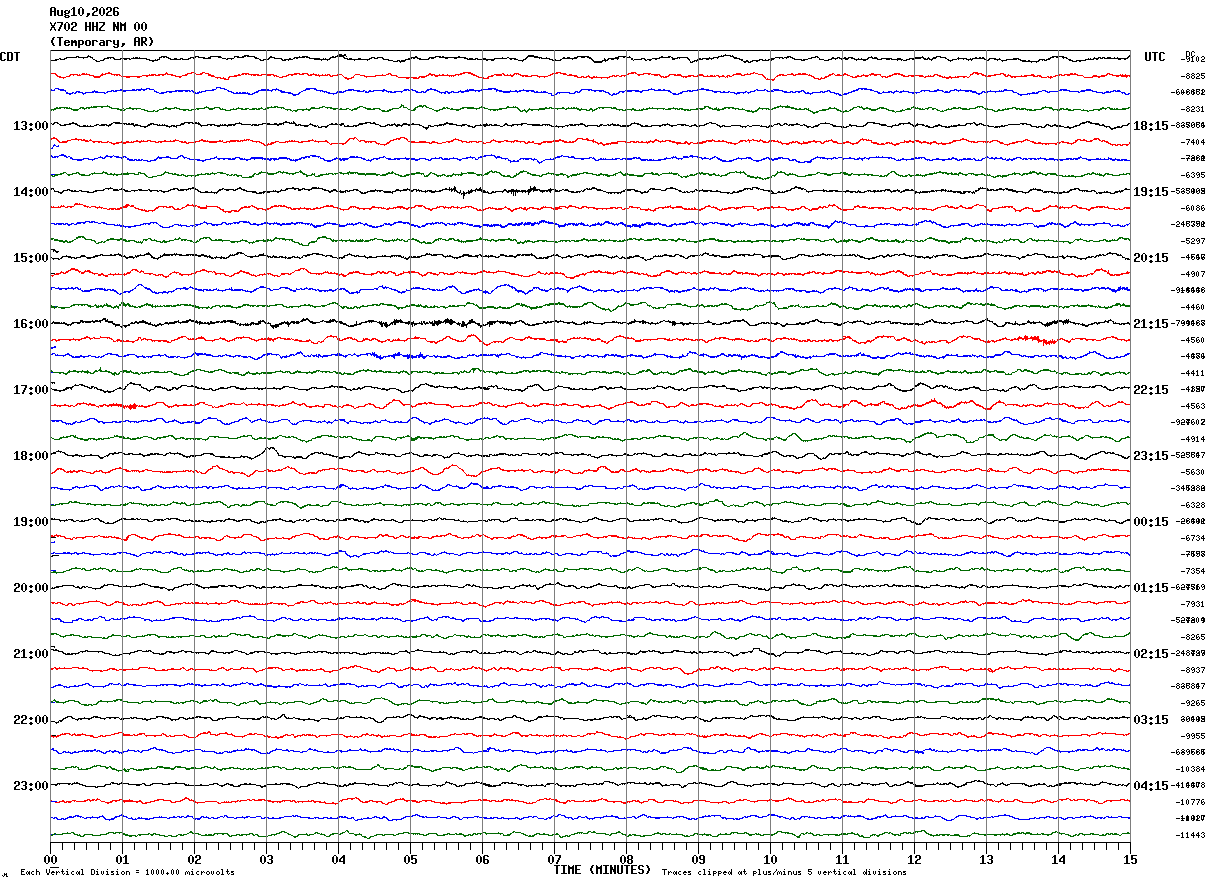The image size is (1210, 886).
Task: Click the vertical division microvolts note
Action: pyautogui.click(x=127, y=873)
